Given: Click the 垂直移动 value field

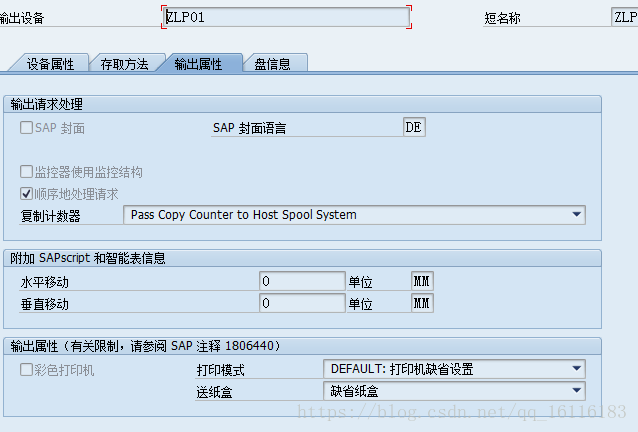Looking at the screenshot, I should click(x=302, y=303).
